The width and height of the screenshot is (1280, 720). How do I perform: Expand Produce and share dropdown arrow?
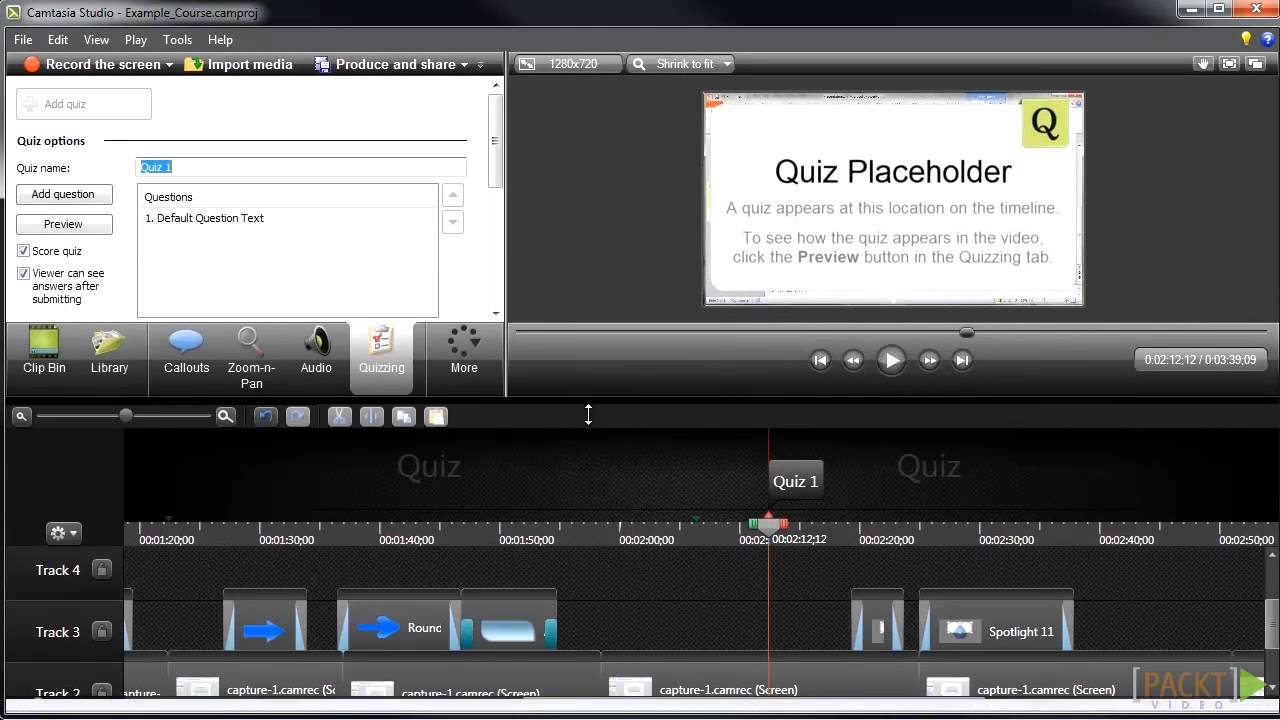tap(464, 65)
